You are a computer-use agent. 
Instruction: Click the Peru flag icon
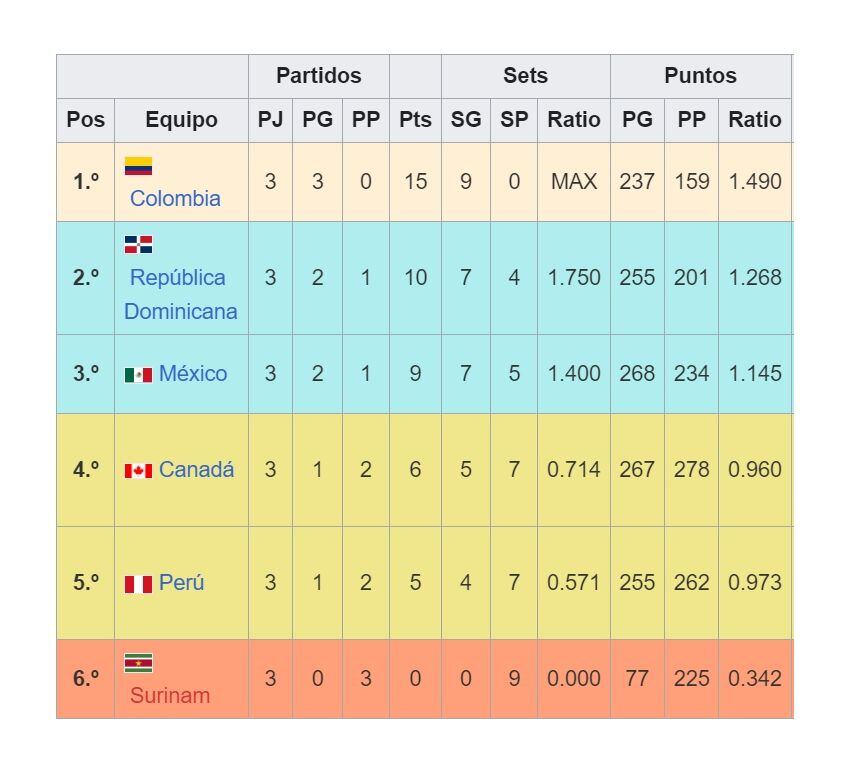pos(138,583)
